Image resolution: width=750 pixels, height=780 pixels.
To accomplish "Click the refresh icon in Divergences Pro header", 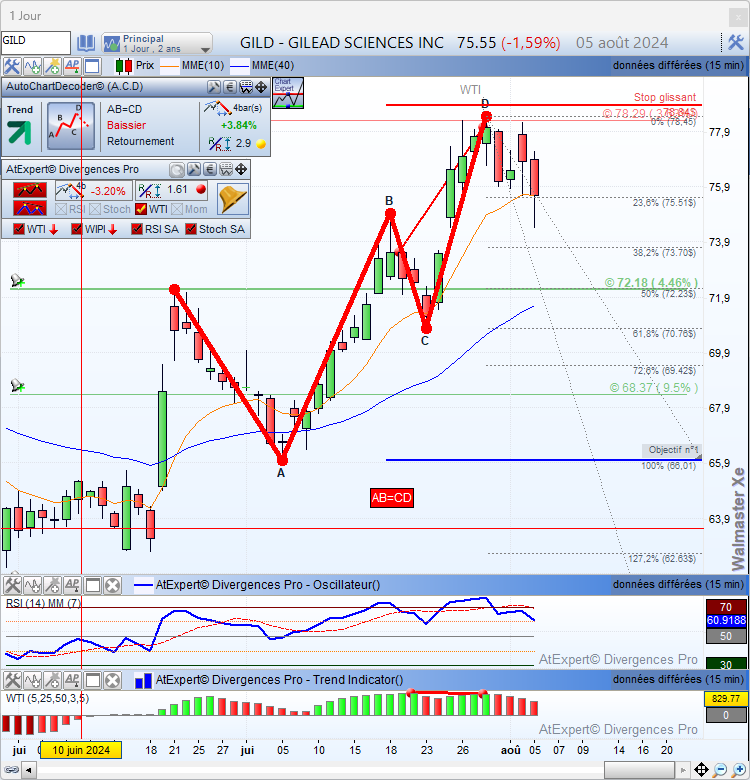I will pyautogui.click(x=177, y=170).
